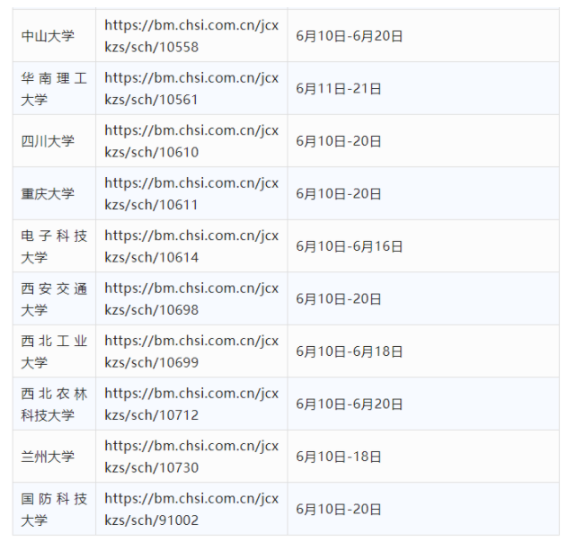This screenshot has height=542, width=568.
Task: Click the date 6月10日-18日 for 兰州大学
Action: coord(338,456)
